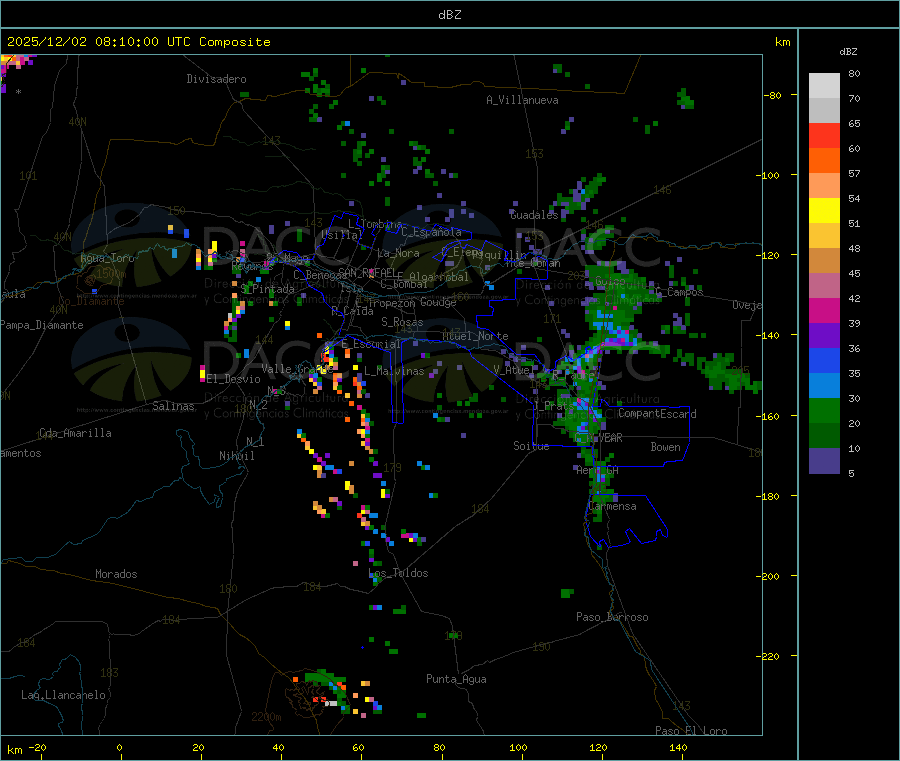Select the Paso_Burroso label

pyautogui.click(x=612, y=618)
